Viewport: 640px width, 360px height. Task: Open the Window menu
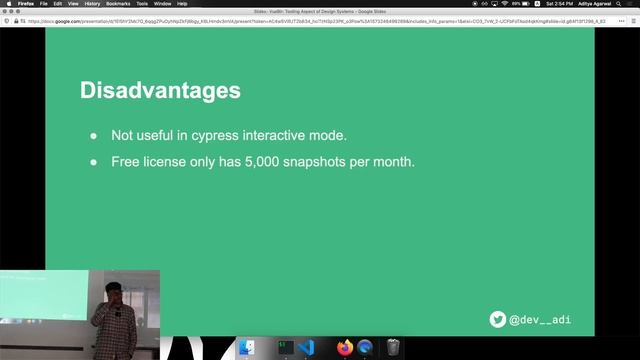click(x=162, y=4)
